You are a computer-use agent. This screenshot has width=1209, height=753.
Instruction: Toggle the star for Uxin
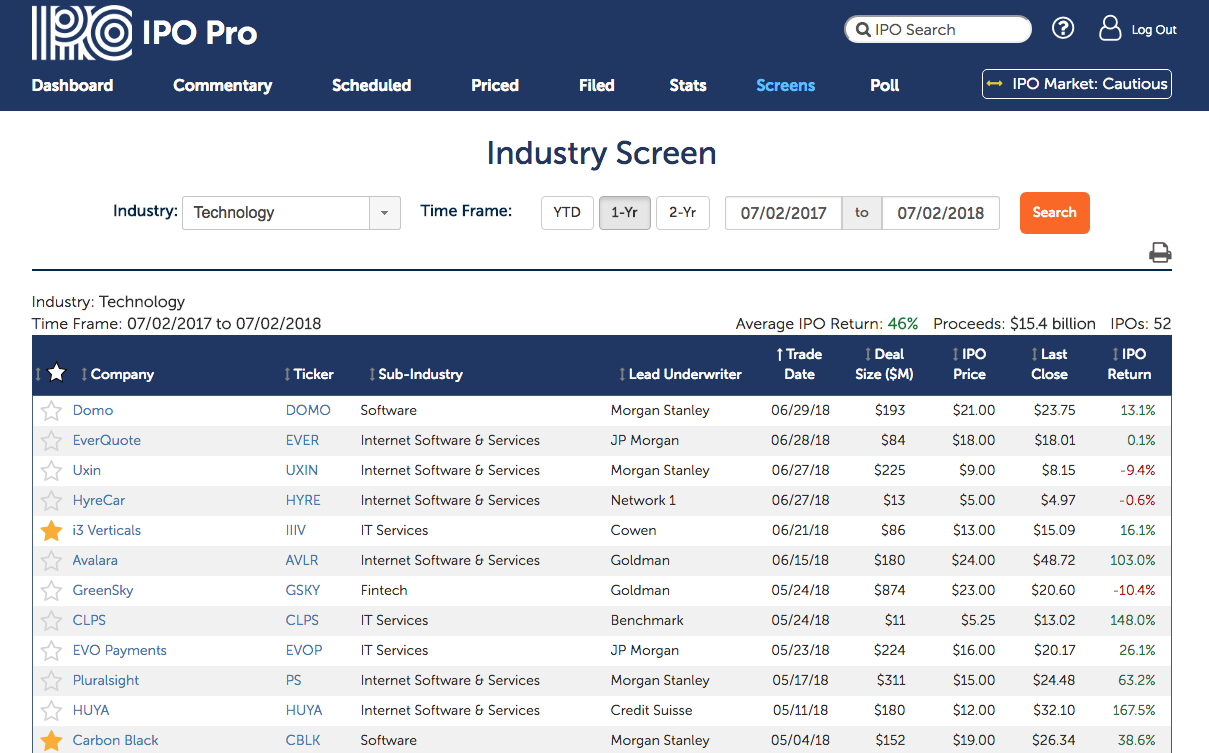[51, 470]
